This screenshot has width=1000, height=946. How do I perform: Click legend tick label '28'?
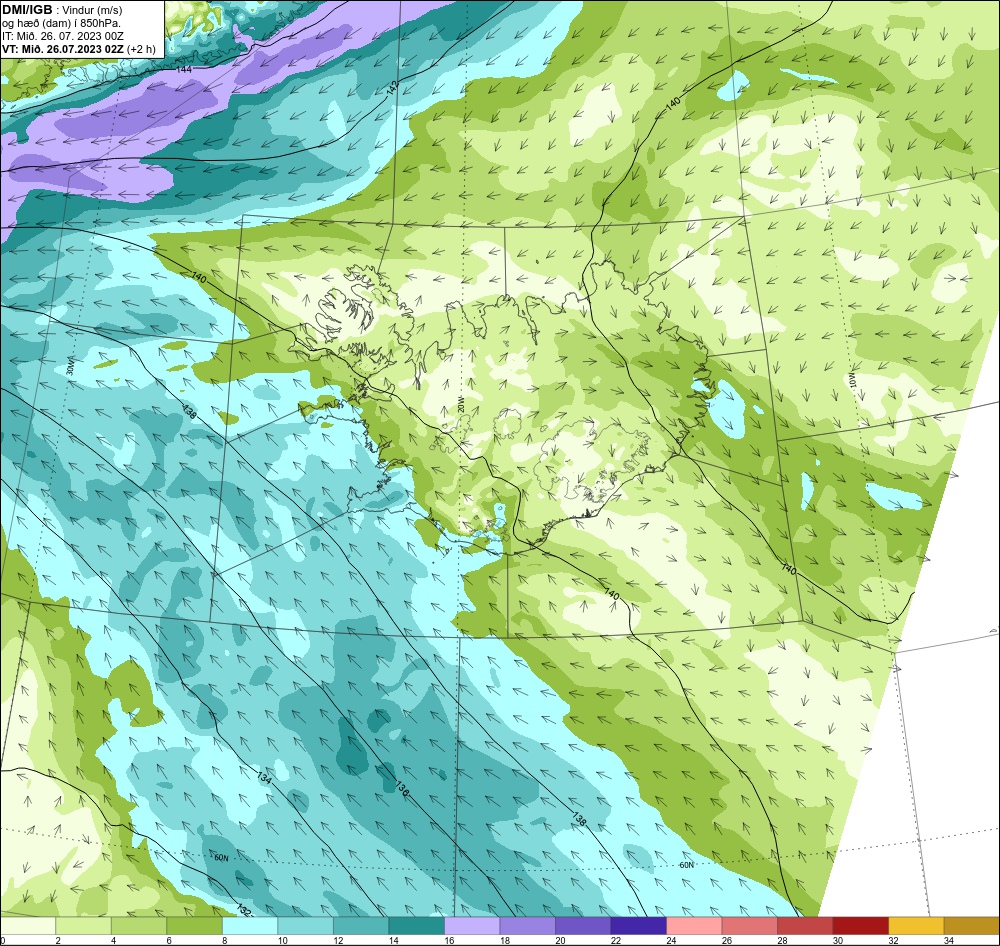pyautogui.click(x=782, y=940)
